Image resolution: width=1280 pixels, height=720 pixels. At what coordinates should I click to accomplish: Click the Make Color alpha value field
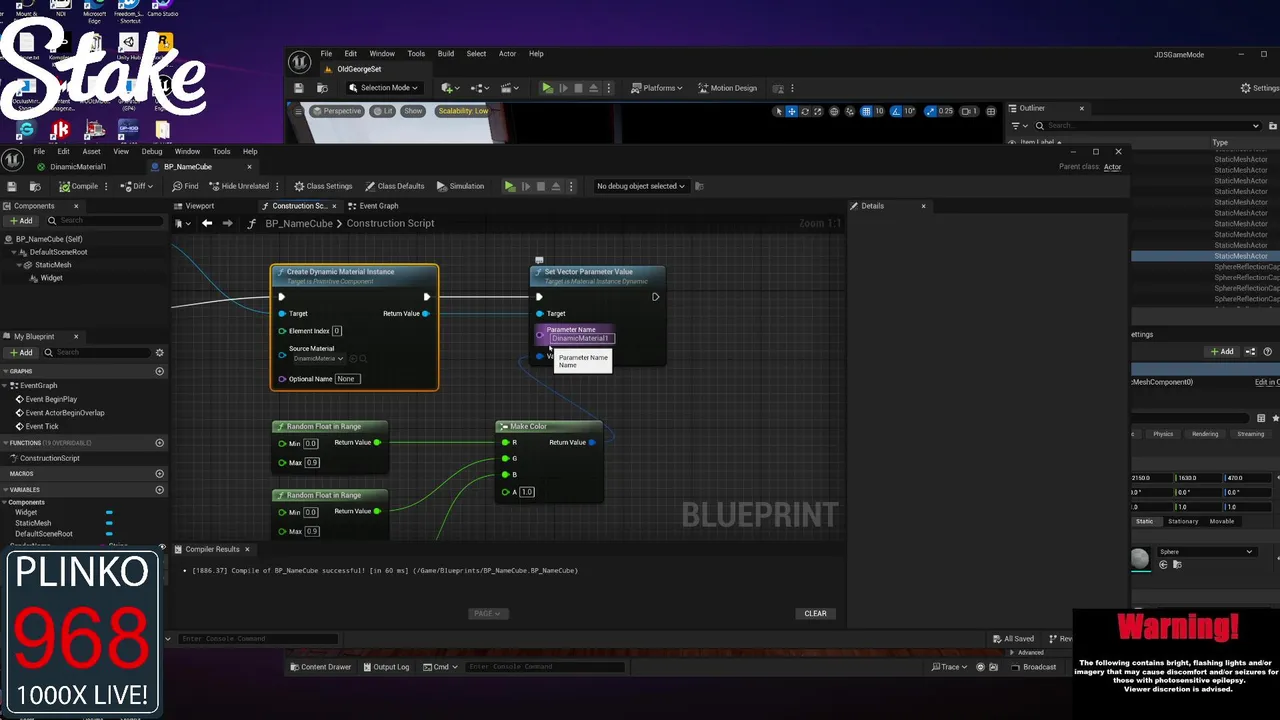[527, 492]
